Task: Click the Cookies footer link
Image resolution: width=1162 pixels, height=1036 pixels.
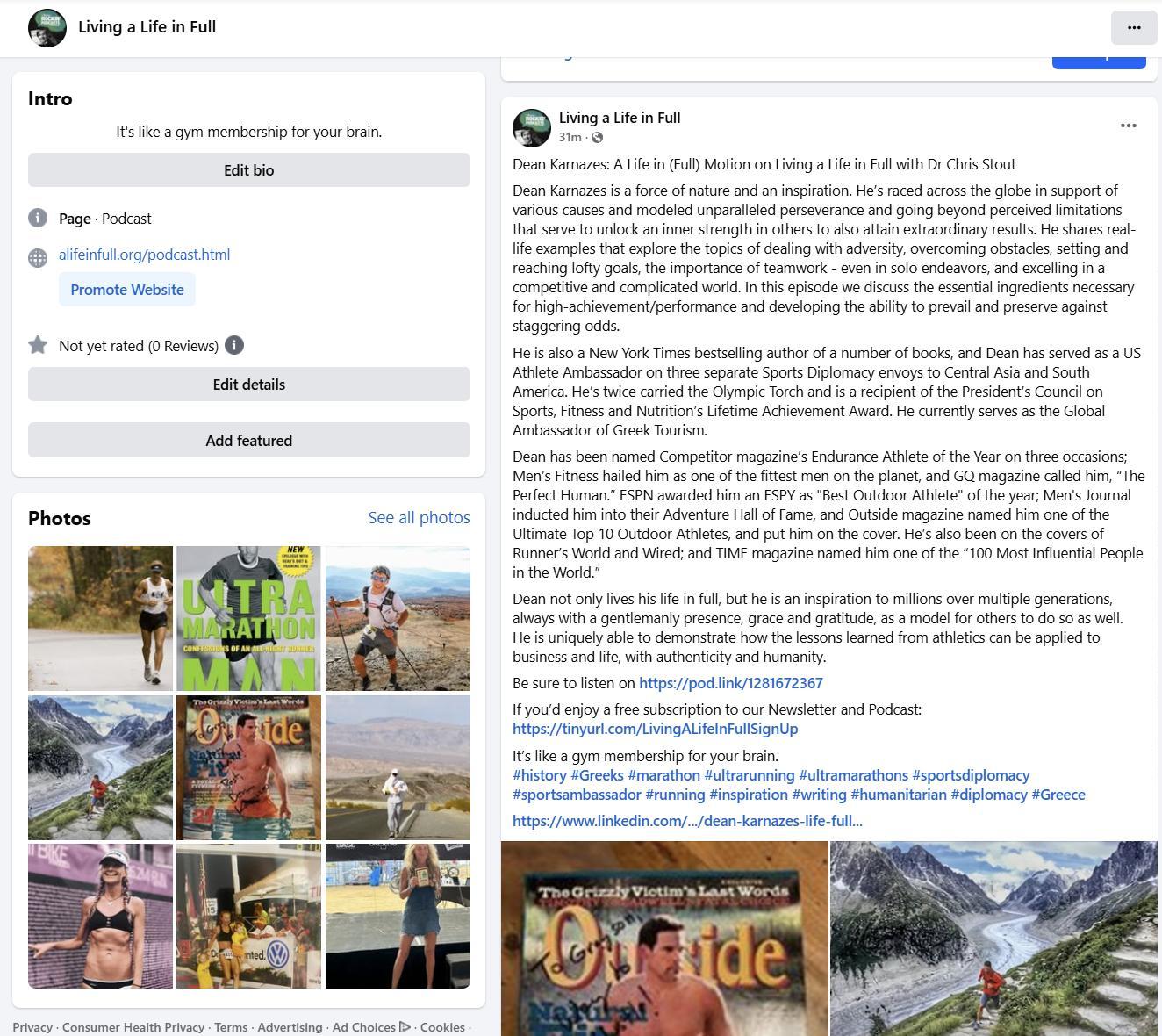Action: click(442, 1026)
